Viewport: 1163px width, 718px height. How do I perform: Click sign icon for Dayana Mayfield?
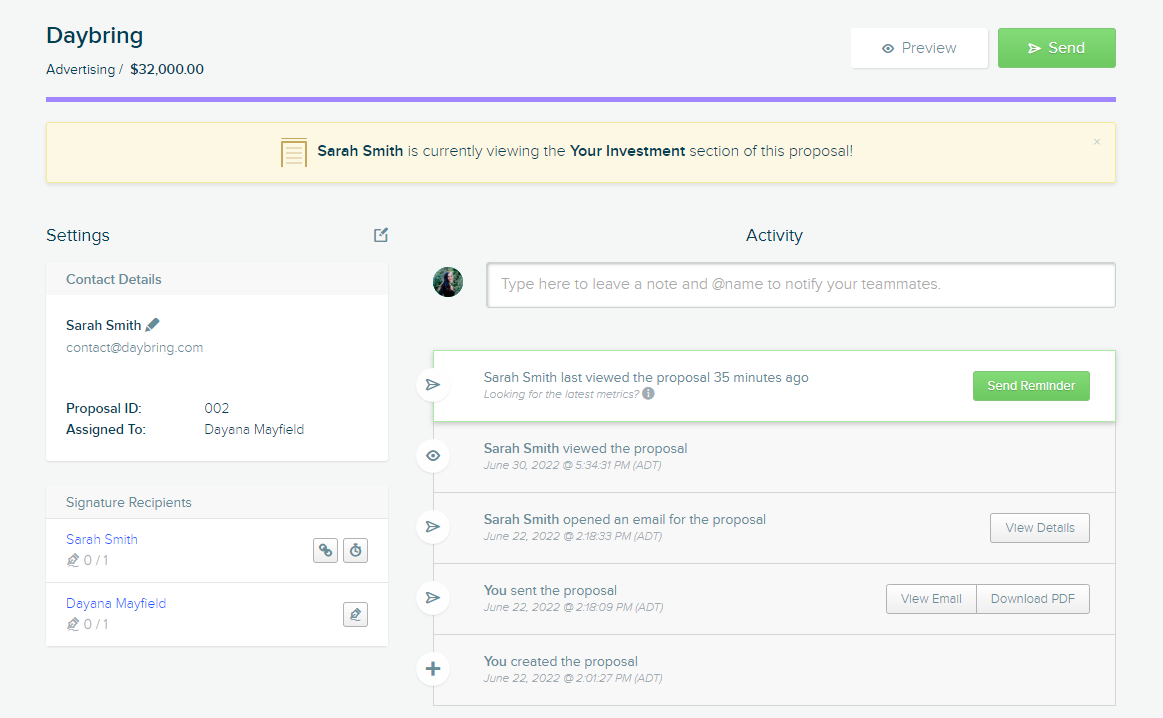point(355,614)
